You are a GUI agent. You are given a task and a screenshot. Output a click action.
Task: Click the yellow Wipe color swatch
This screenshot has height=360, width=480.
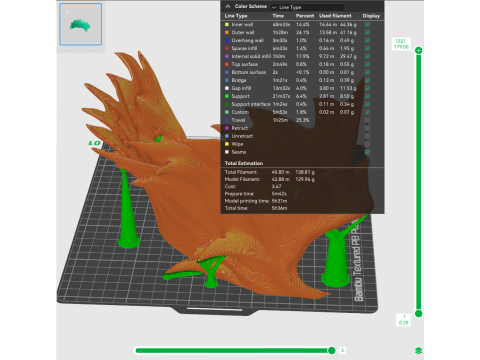(227, 144)
